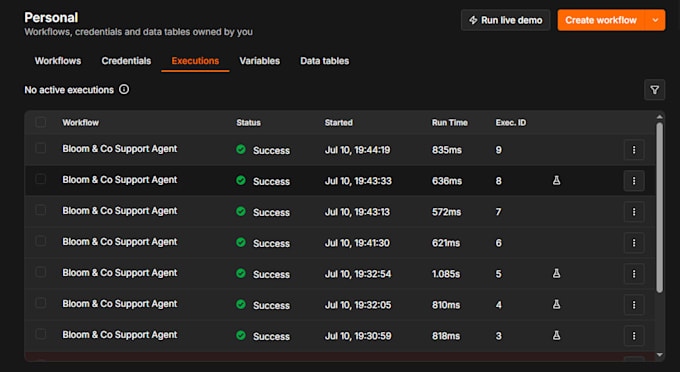Screen dimensions: 680x372
Task: Click the info icon beside No active executions
Action: pyautogui.click(x=124, y=89)
